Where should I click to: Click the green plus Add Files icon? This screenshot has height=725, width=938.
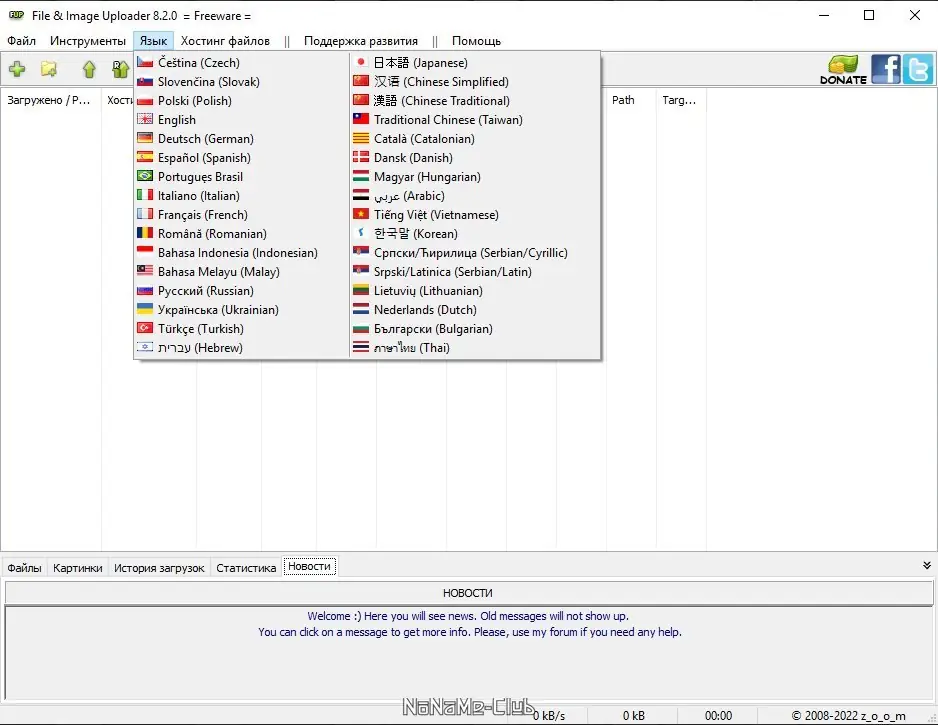[16, 69]
